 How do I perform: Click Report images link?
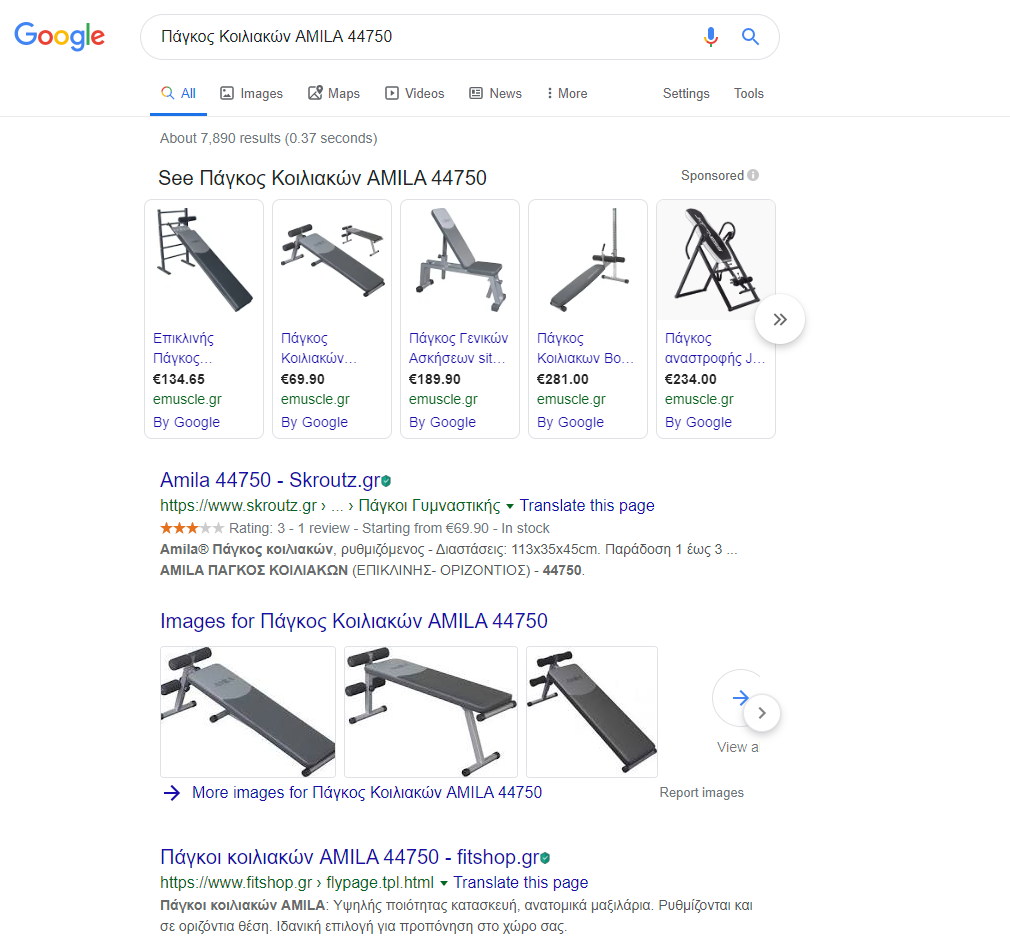tap(701, 793)
